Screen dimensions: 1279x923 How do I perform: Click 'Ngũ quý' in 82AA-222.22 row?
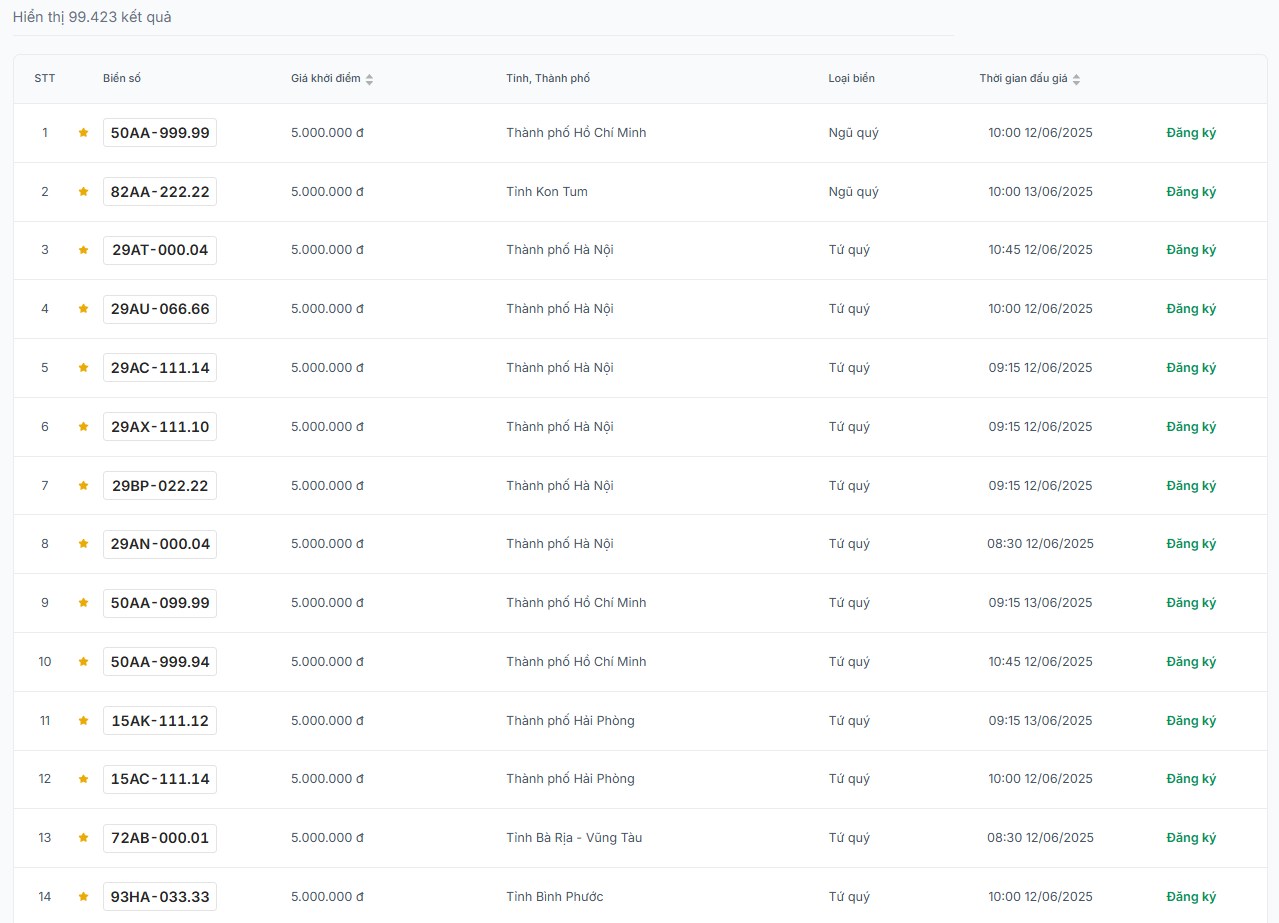(853, 191)
